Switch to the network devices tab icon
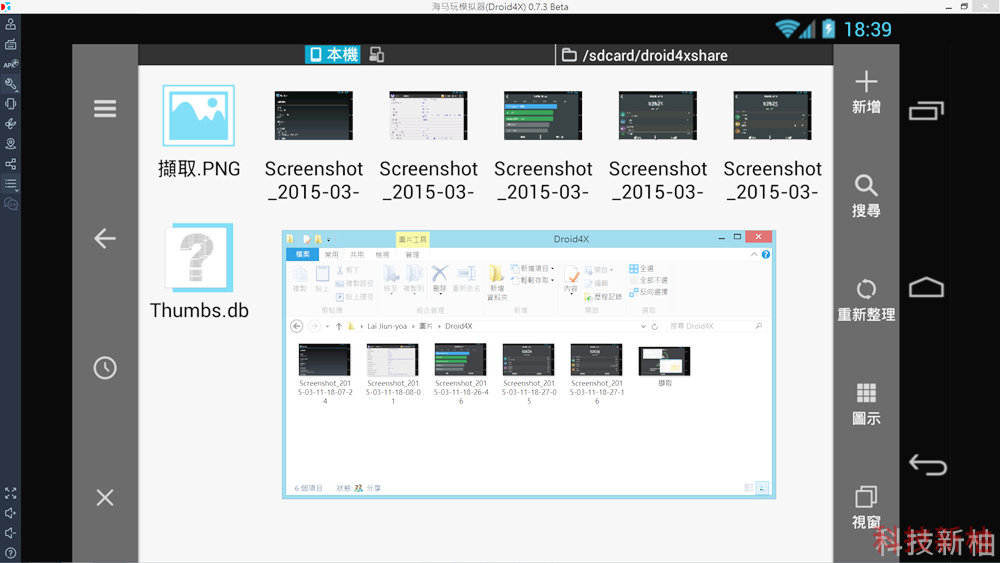The width and height of the screenshot is (1000, 563). pyautogui.click(x=377, y=55)
